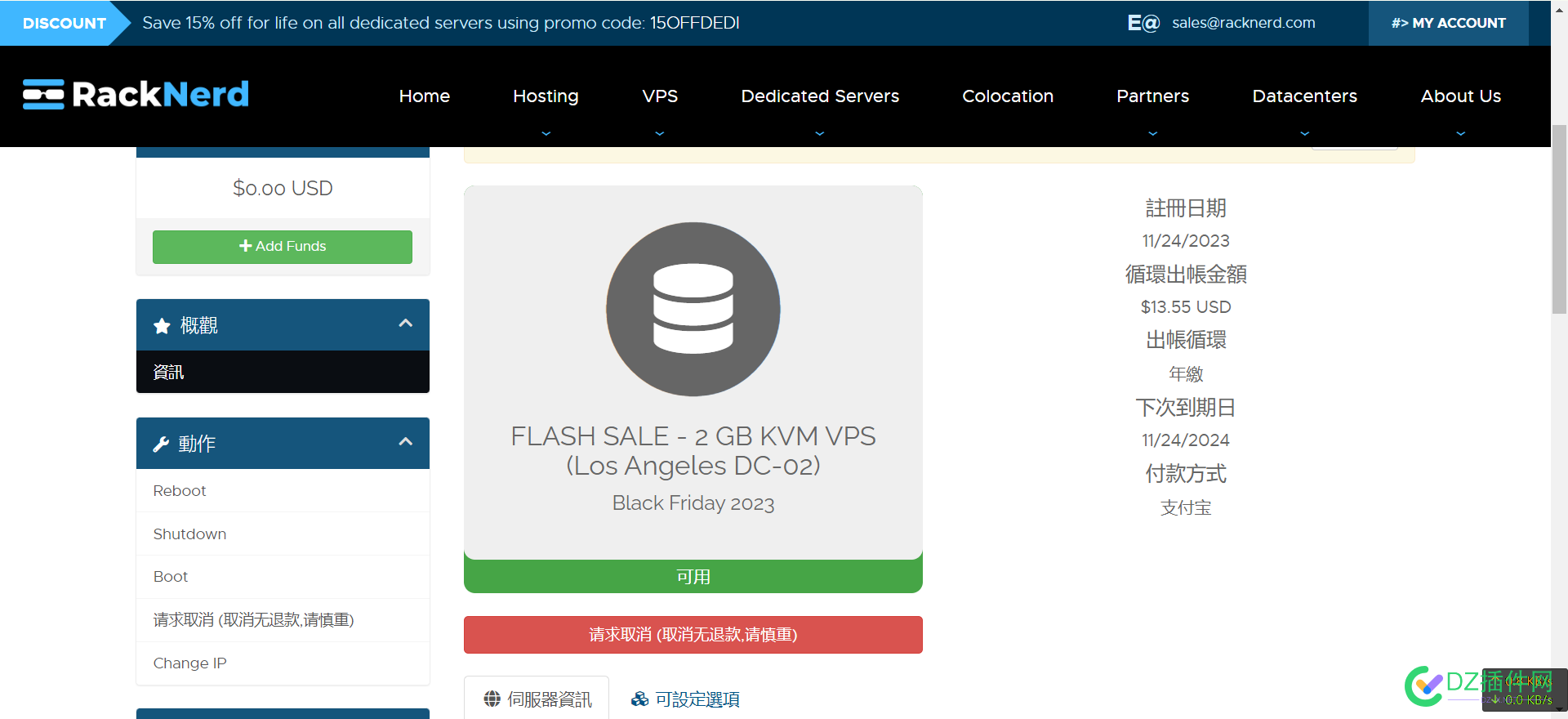The width and height of the screenshot is (1568, 719).
Task: Click the sales@racknerd.com email link
Action: click(1244, 23)
